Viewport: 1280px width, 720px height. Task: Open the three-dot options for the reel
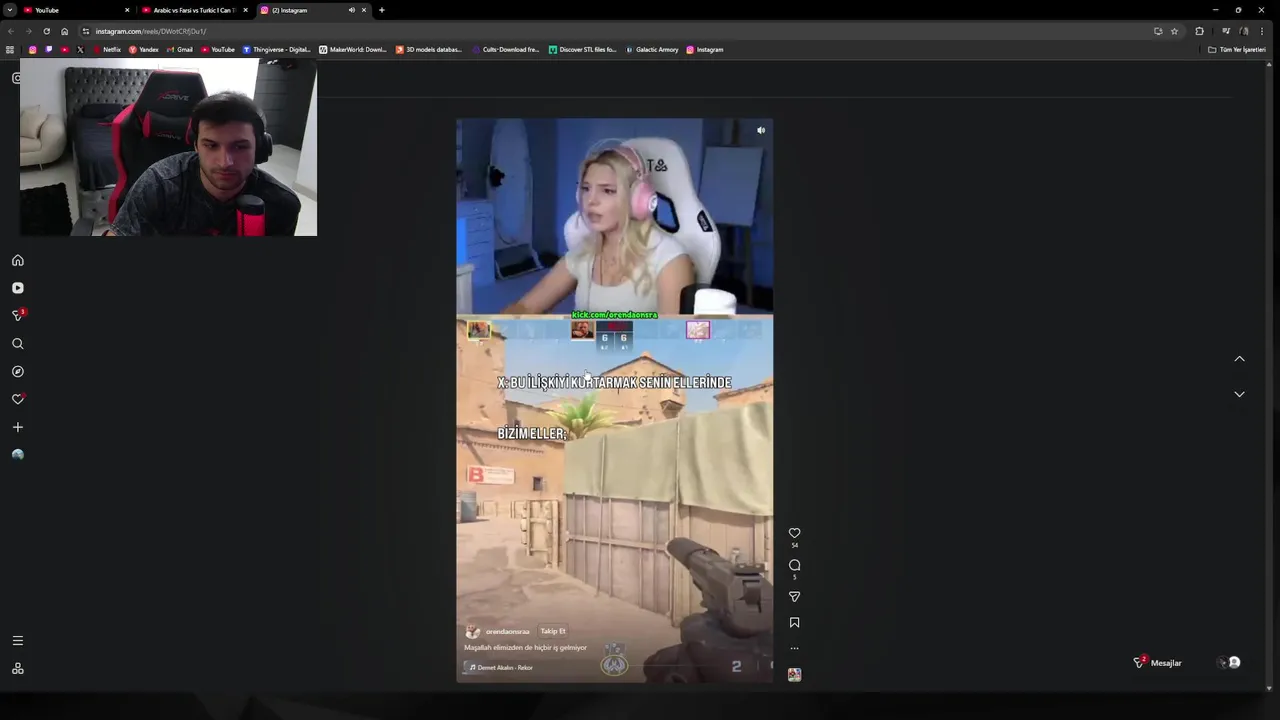794,648
